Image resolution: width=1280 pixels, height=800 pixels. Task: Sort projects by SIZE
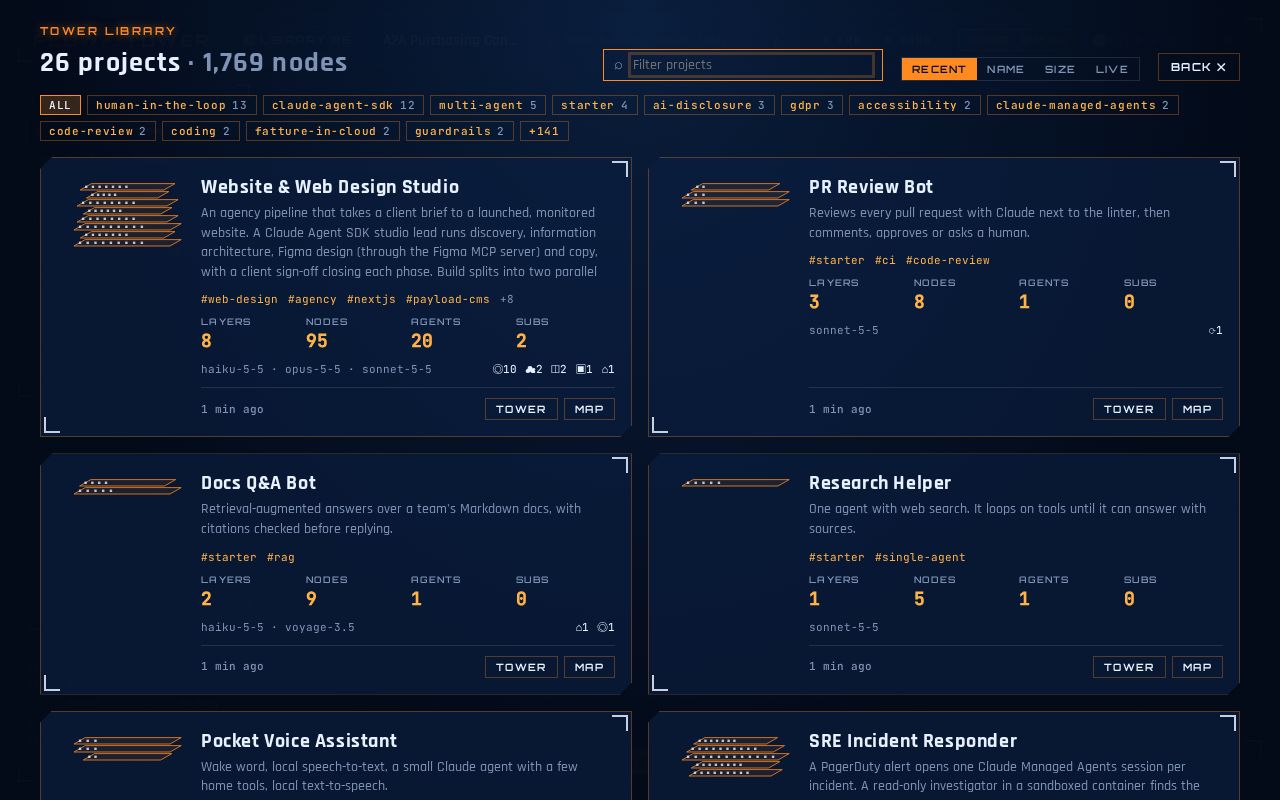1060,69
